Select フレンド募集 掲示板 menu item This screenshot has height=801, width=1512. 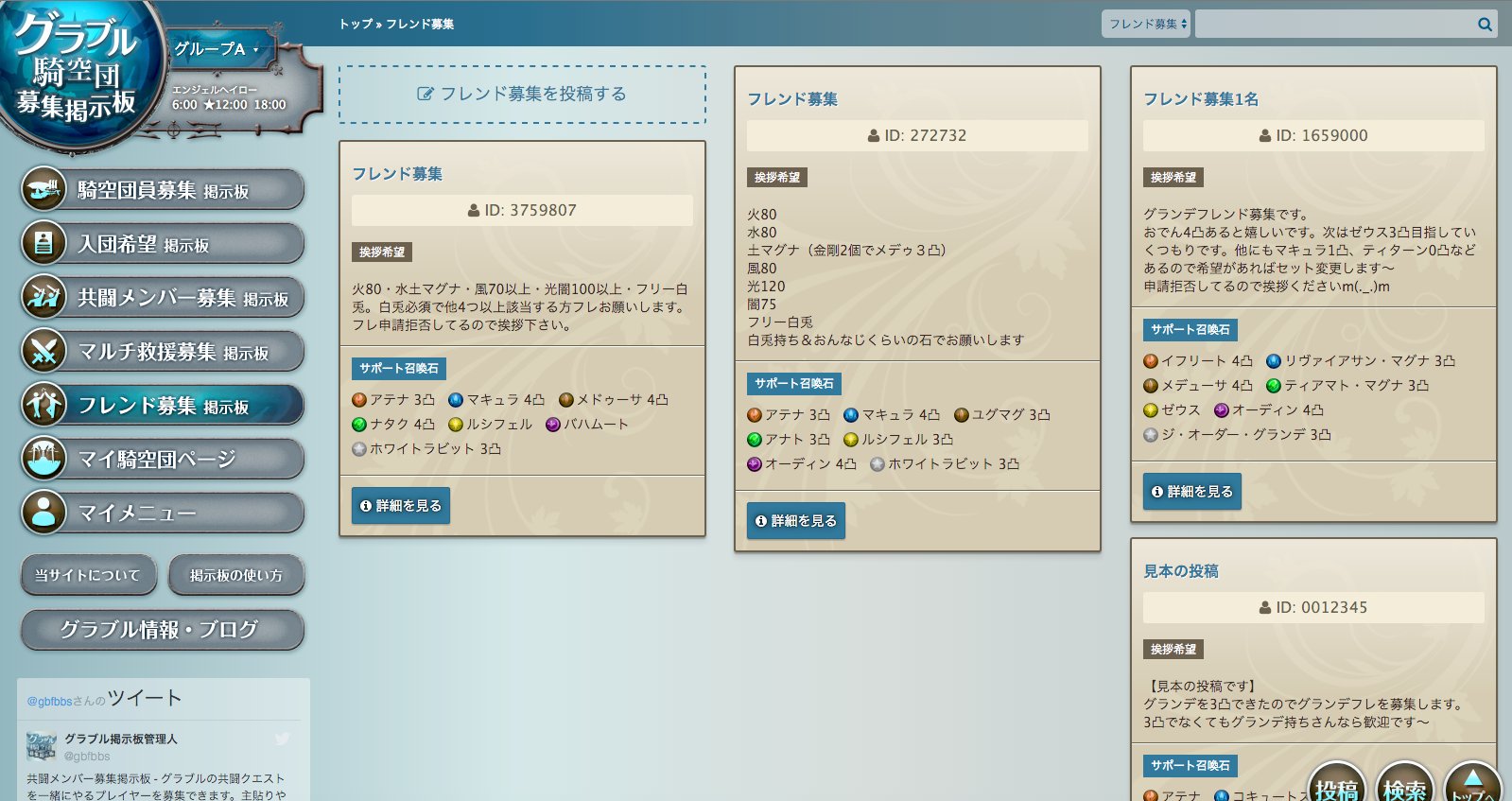coord(163,406)
